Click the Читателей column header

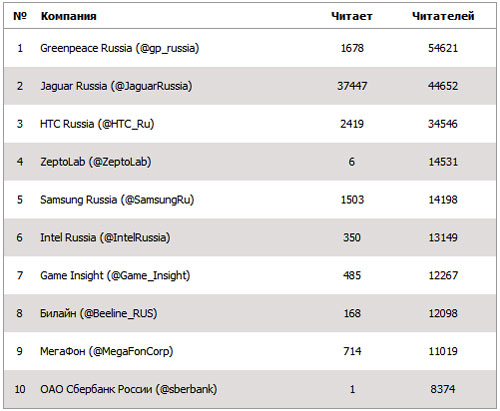443,16
